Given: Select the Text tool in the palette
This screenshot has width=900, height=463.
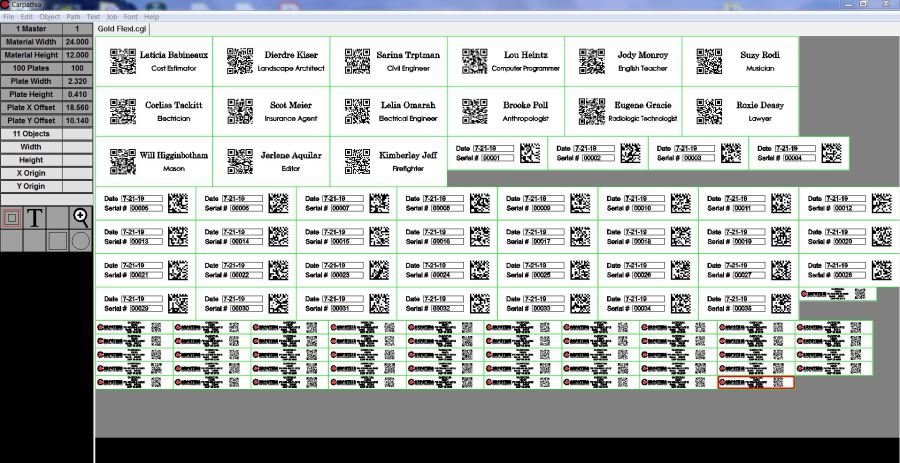Looking at the screenshot, I should click(x=34, y=218).
